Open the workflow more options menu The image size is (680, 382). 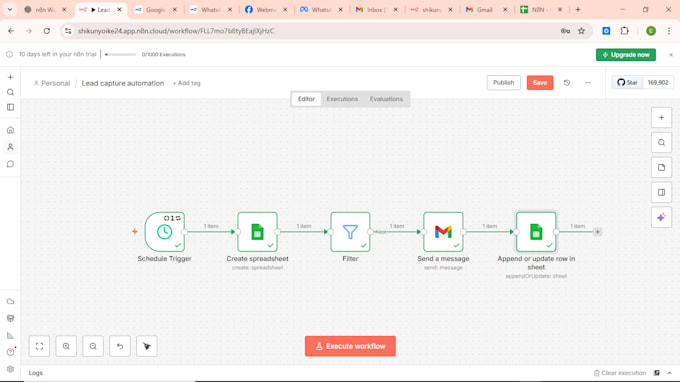(x=588, y=83)
